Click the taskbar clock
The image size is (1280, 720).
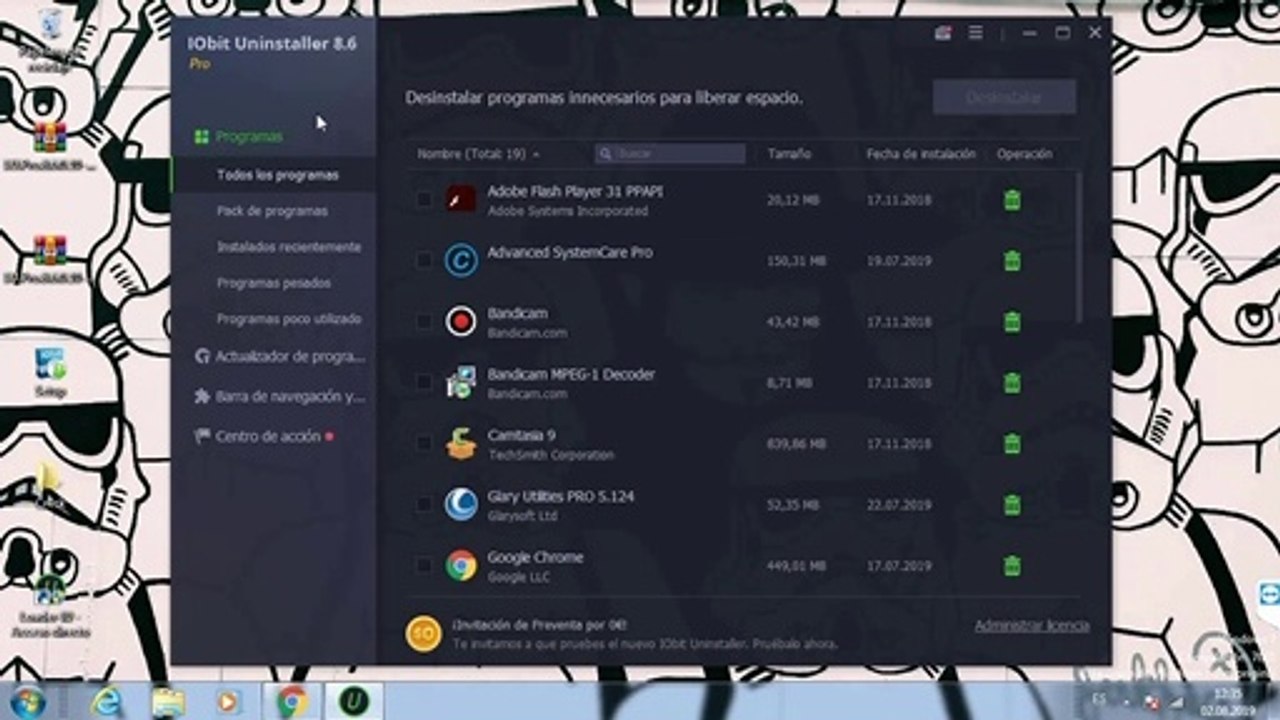pyautogui.click(x=1226, y=701)
